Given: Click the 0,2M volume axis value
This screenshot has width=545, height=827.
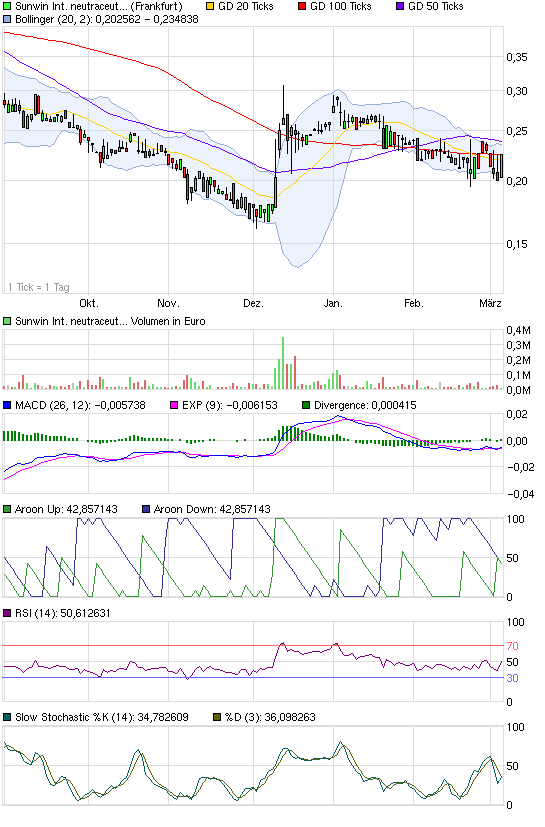Looking at the screenshot, I should pos(519,360).
